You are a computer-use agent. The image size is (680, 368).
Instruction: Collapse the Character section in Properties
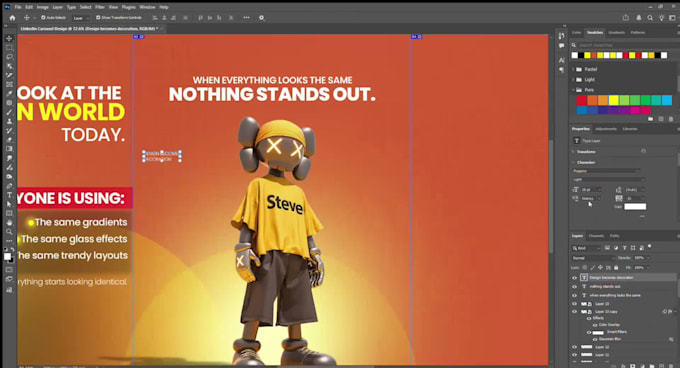click(573, 163)
